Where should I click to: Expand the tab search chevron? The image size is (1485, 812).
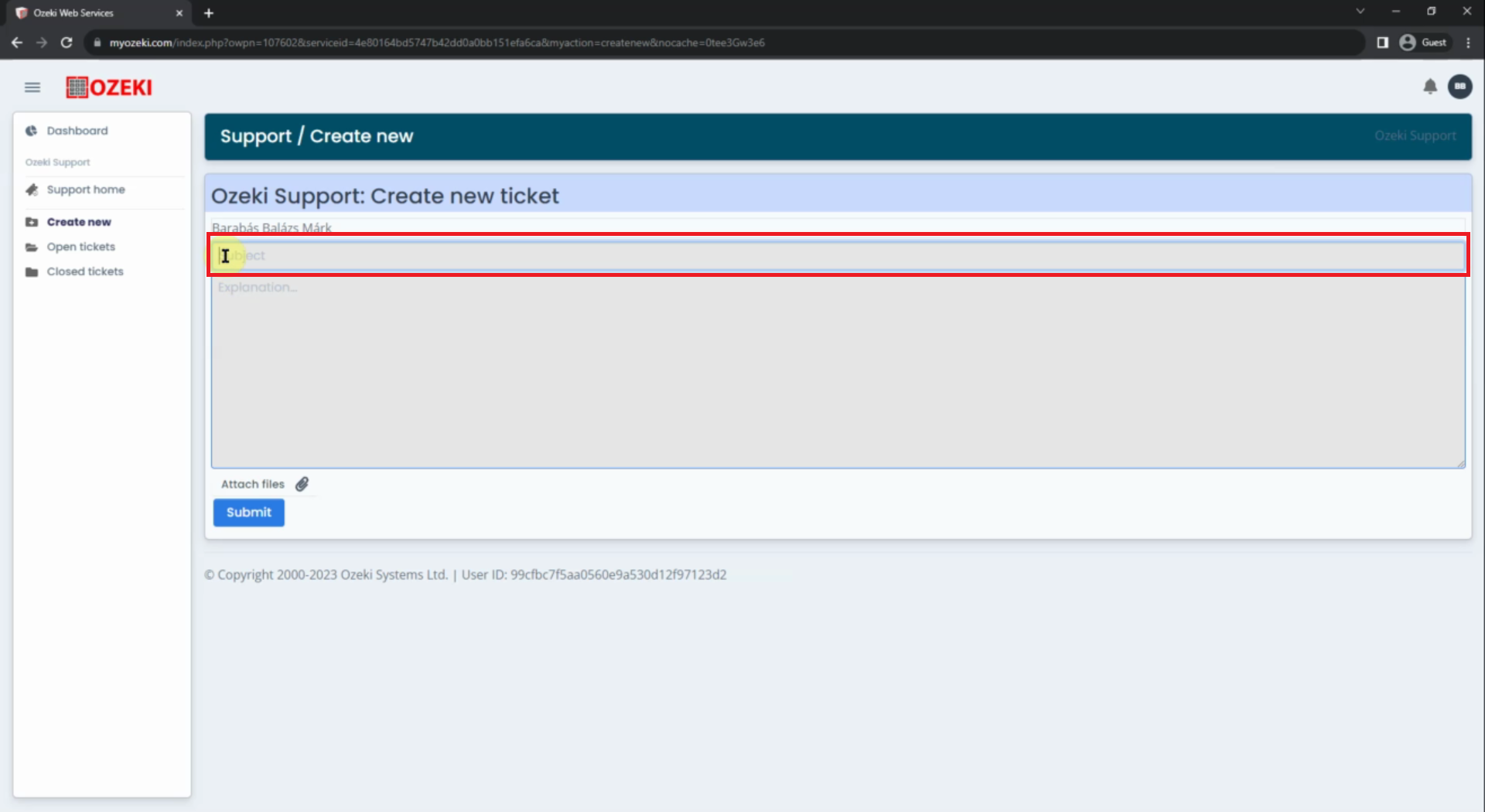[1360, 12]
